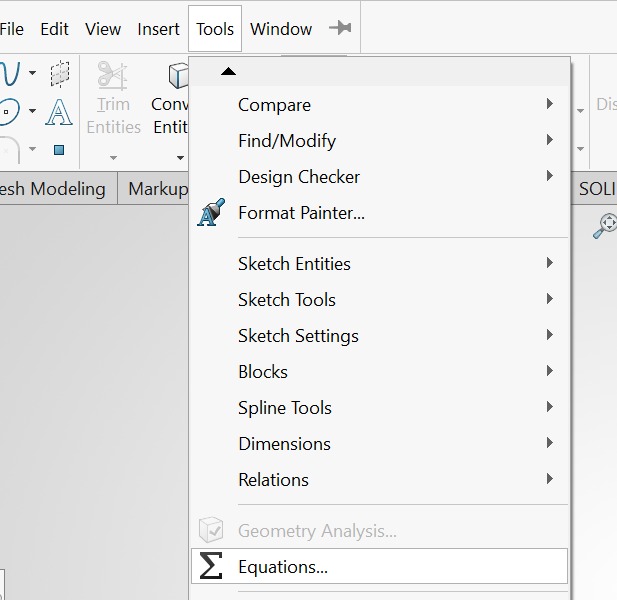
Task: Click the dashed Plane sketch icon
Action: pyautogui.click(x=60, y=74)
